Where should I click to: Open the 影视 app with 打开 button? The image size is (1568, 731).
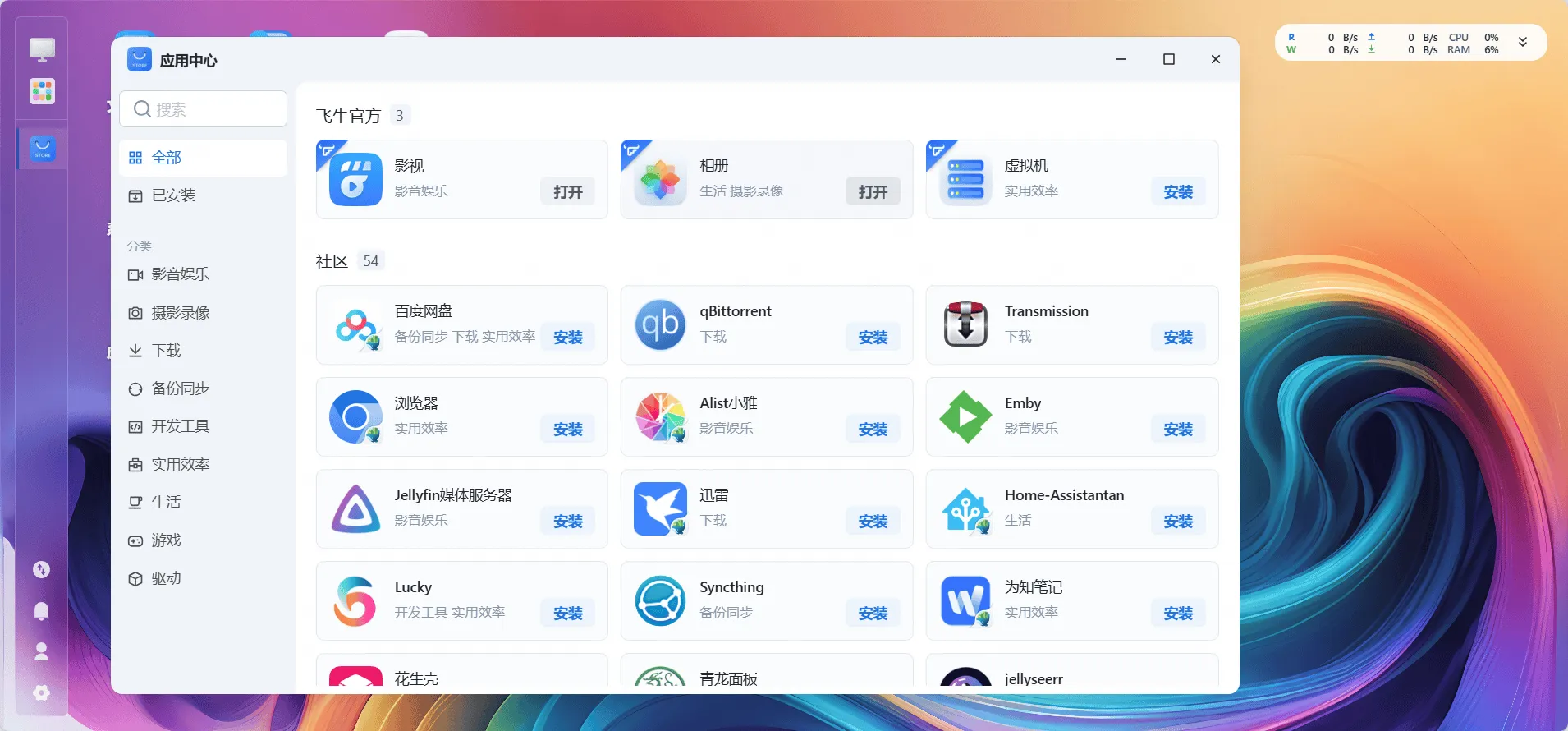pos(568,192)
